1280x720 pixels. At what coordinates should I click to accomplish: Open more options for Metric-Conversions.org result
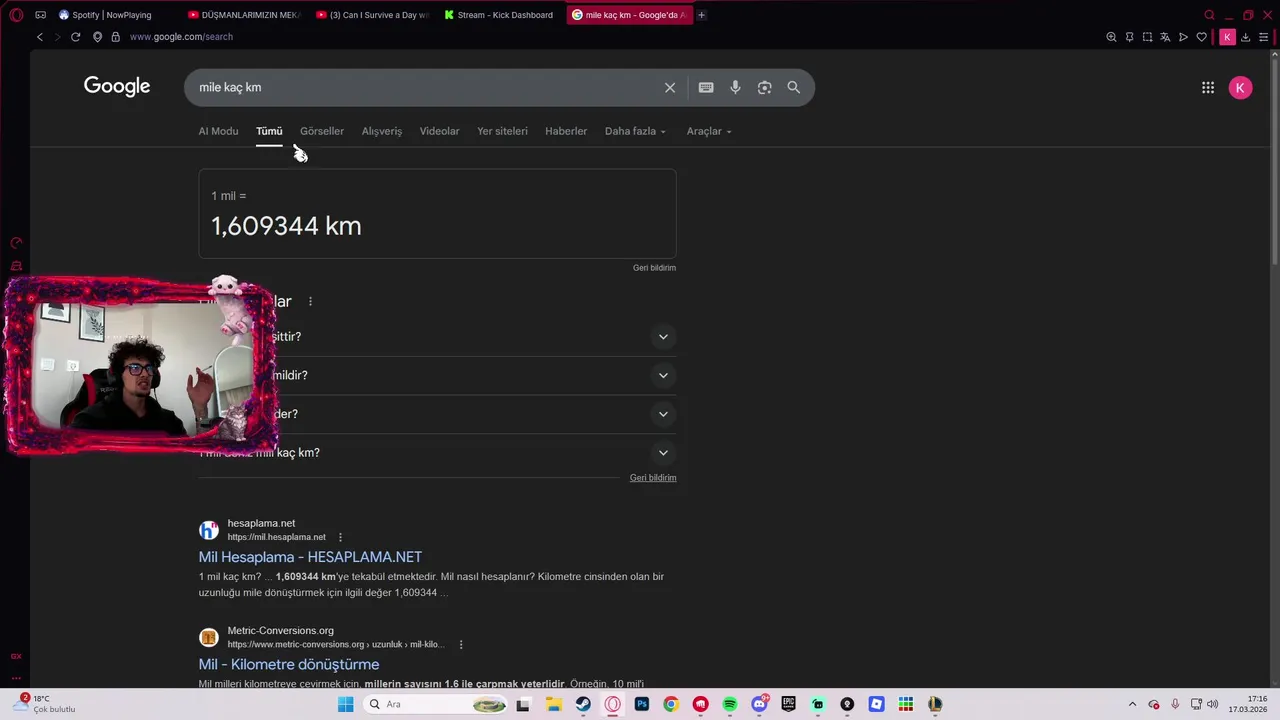tap(461, 645)
